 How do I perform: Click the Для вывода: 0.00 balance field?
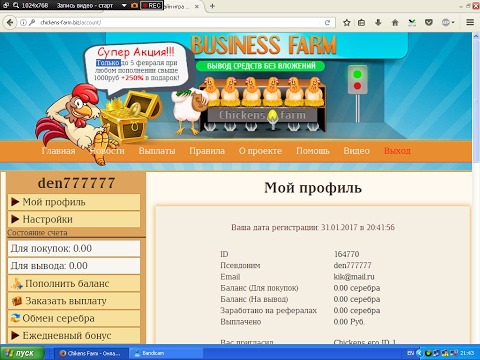pos(74,266)
